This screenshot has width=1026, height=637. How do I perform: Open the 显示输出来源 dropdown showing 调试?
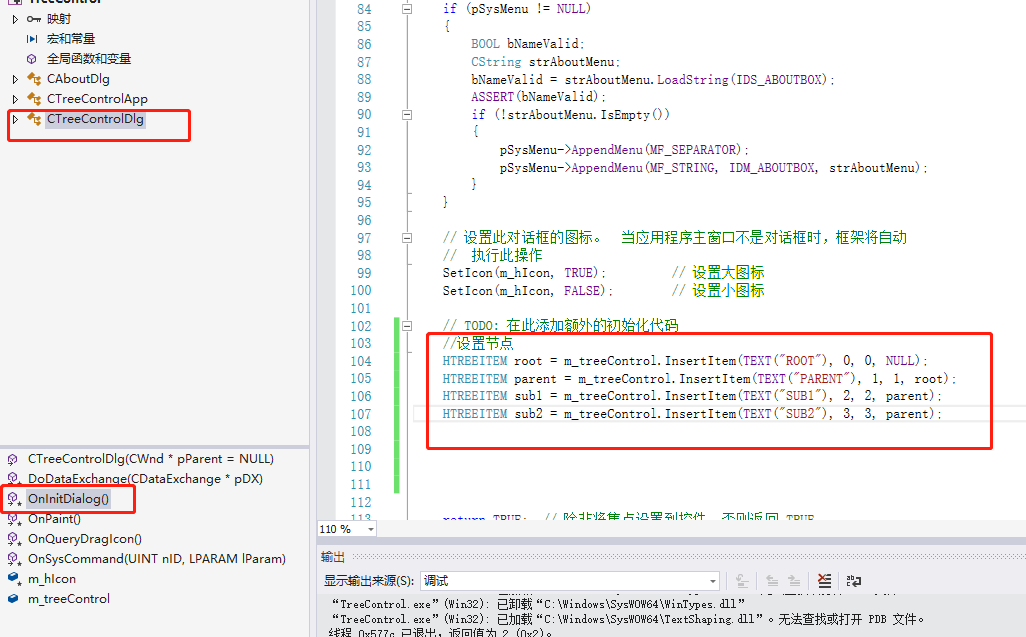coord(713,581)
